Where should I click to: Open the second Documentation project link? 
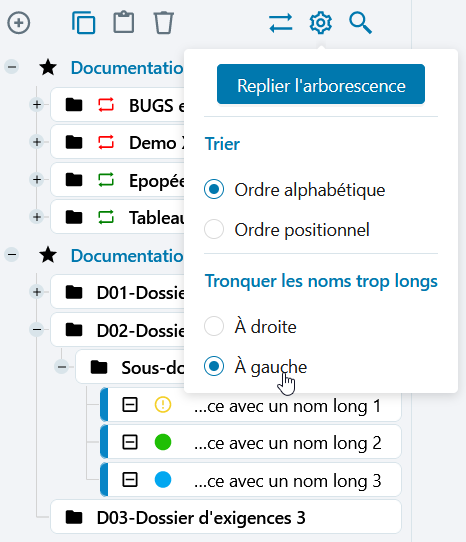pyautogui.click(x=127, y=256)
